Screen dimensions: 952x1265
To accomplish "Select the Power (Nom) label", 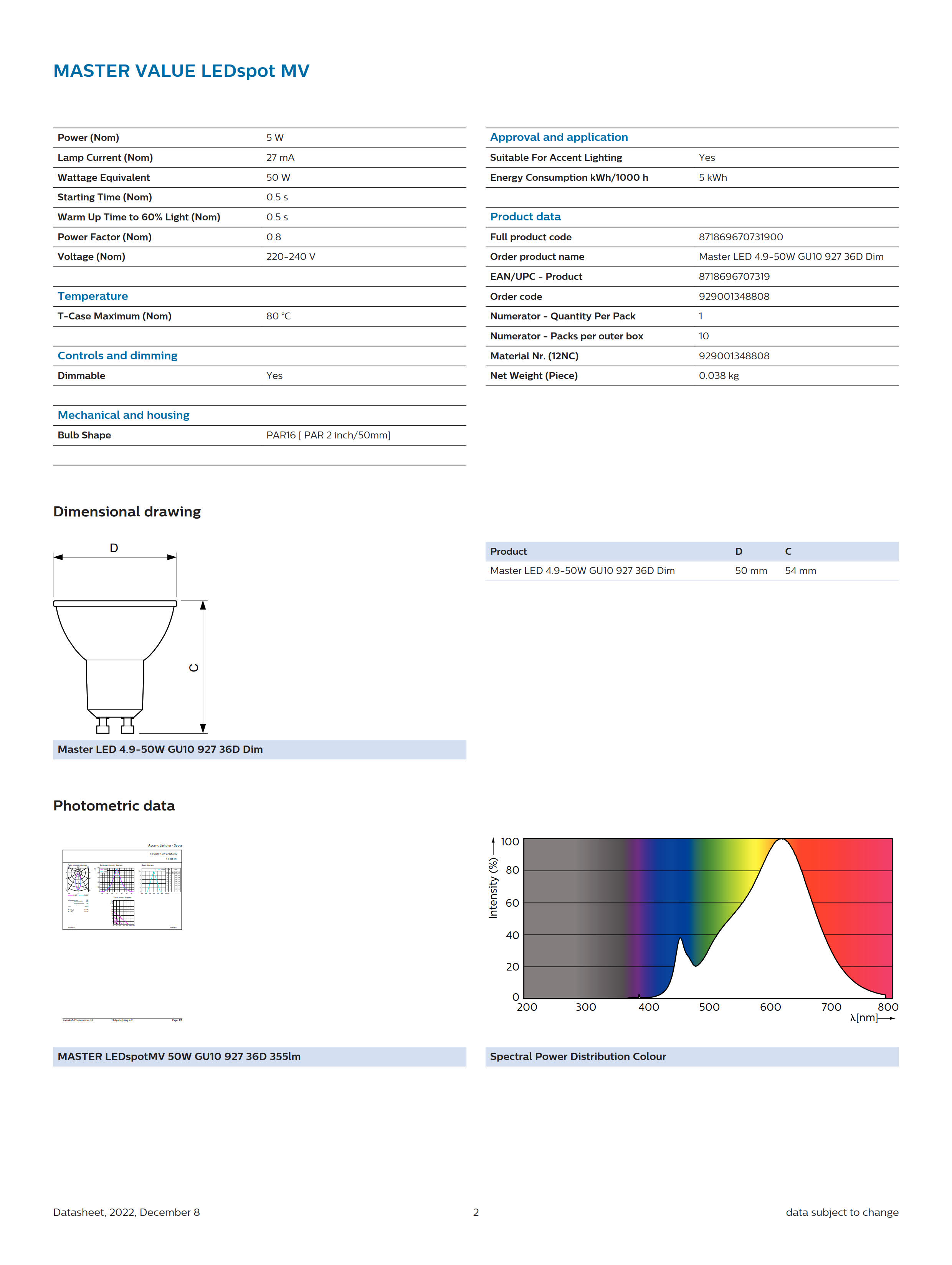I will click(88, 138).
